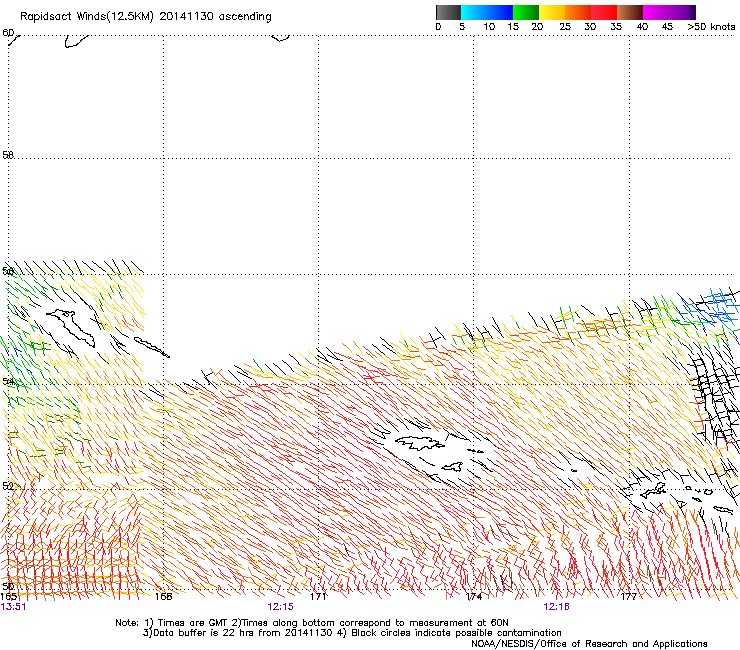Click the purple 12:16 time stamp
740x650 pixels.
556,607
